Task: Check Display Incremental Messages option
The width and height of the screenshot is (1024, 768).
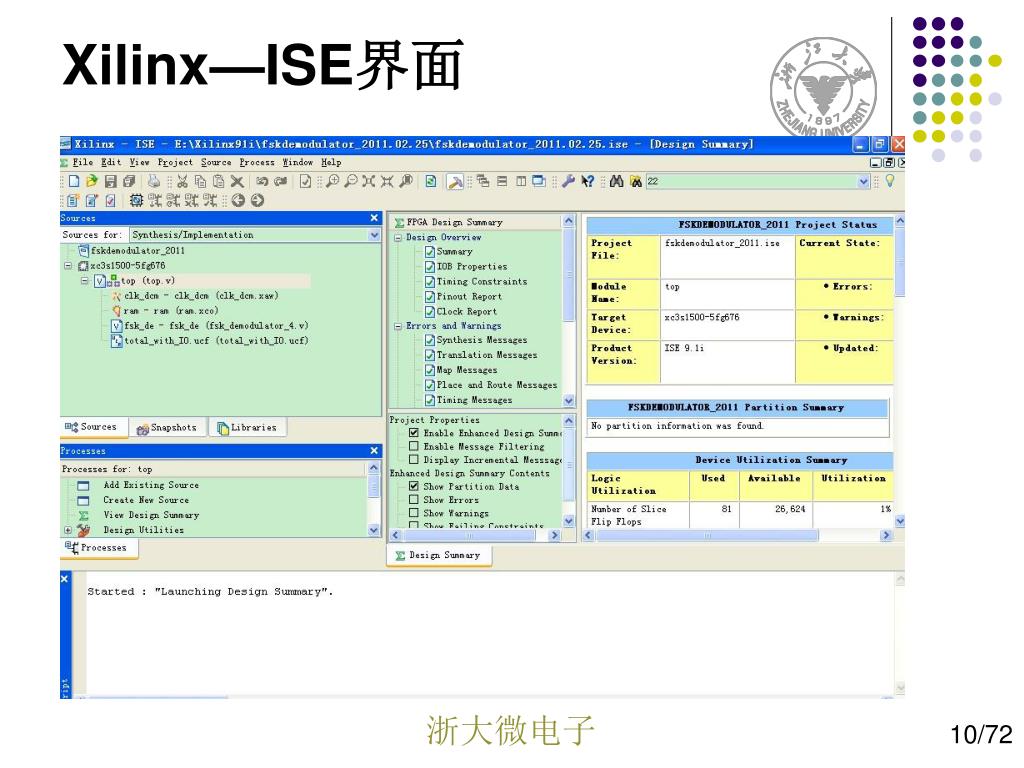Action: click(413, 459)
